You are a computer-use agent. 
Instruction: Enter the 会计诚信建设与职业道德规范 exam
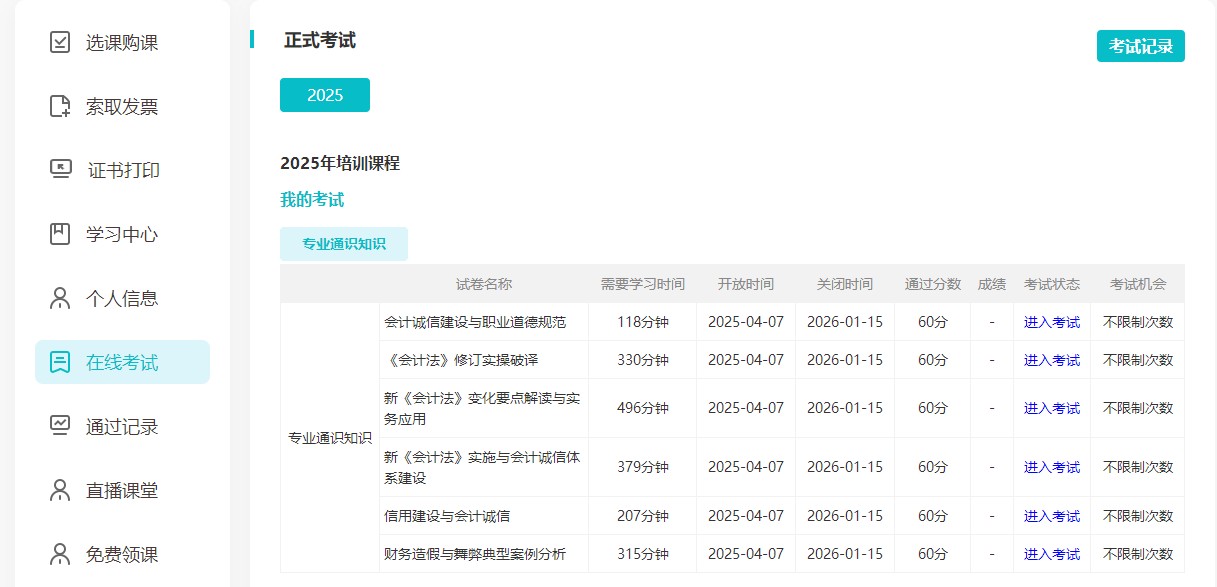pyautogui.click(x=1051, y=321)
